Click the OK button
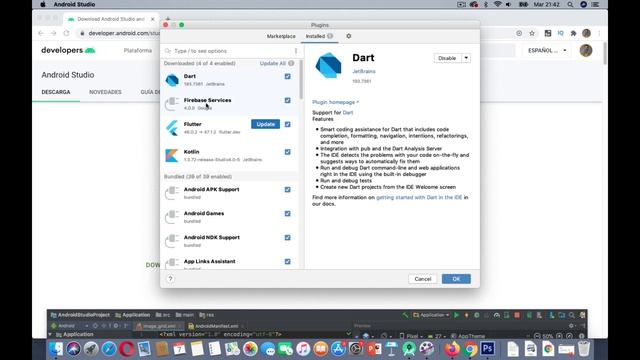 point(456,279)
